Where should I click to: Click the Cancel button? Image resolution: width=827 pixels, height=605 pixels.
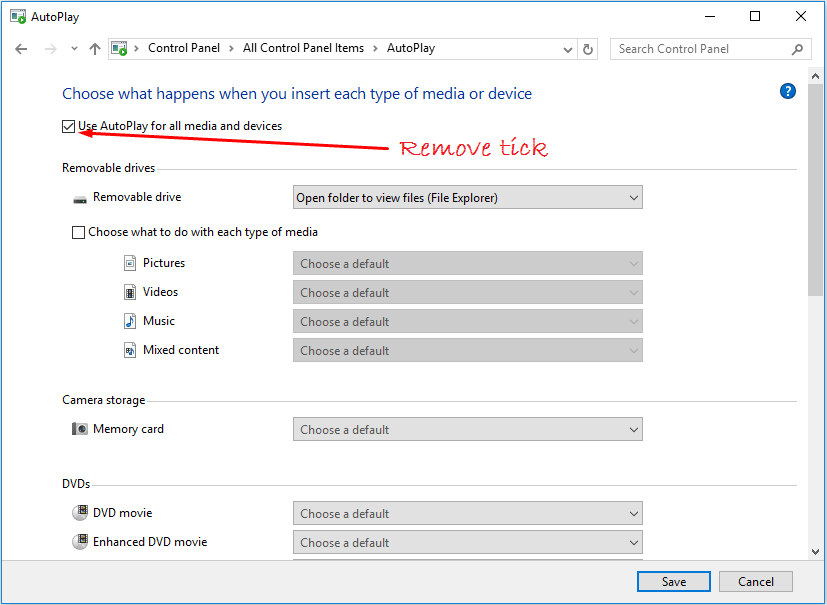tap(756, 582)
